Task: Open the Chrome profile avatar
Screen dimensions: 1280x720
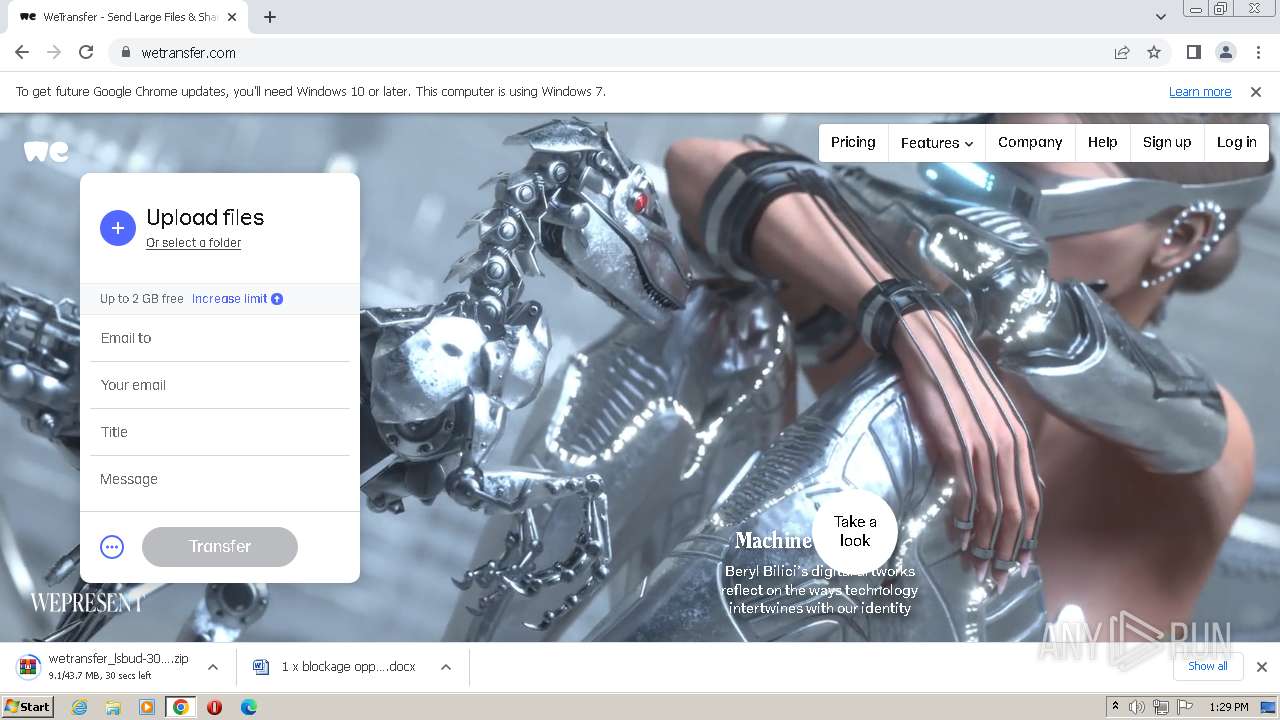Action: click(1225, 52)
